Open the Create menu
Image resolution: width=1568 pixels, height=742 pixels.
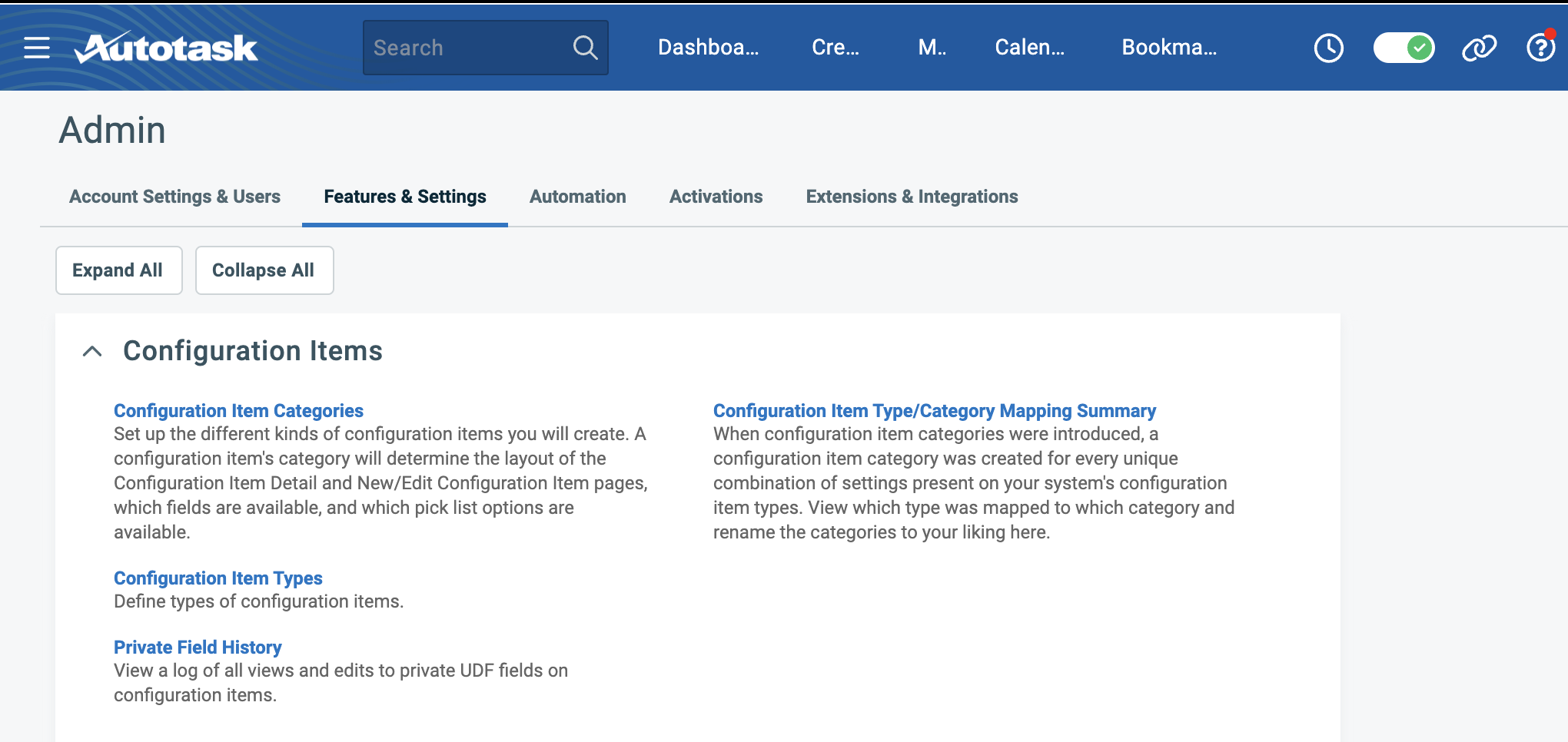[835, 48]
